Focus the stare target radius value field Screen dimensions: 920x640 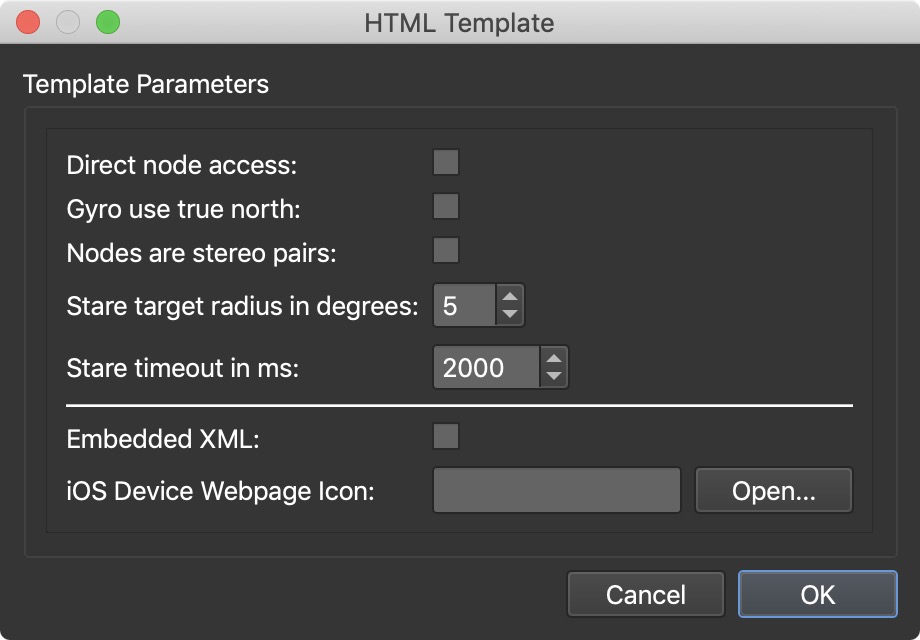[465, 306]
